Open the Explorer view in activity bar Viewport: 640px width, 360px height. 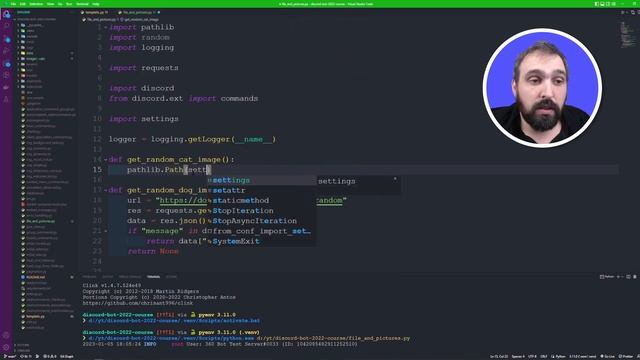pyautogui.click(x=6, y=15)
